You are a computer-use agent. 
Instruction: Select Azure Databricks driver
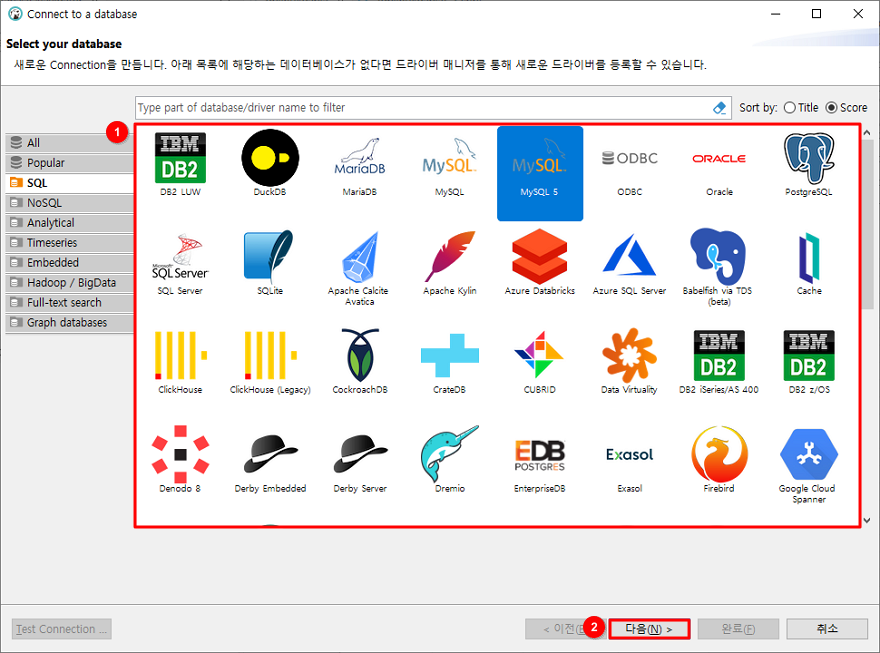pos(539,261)
